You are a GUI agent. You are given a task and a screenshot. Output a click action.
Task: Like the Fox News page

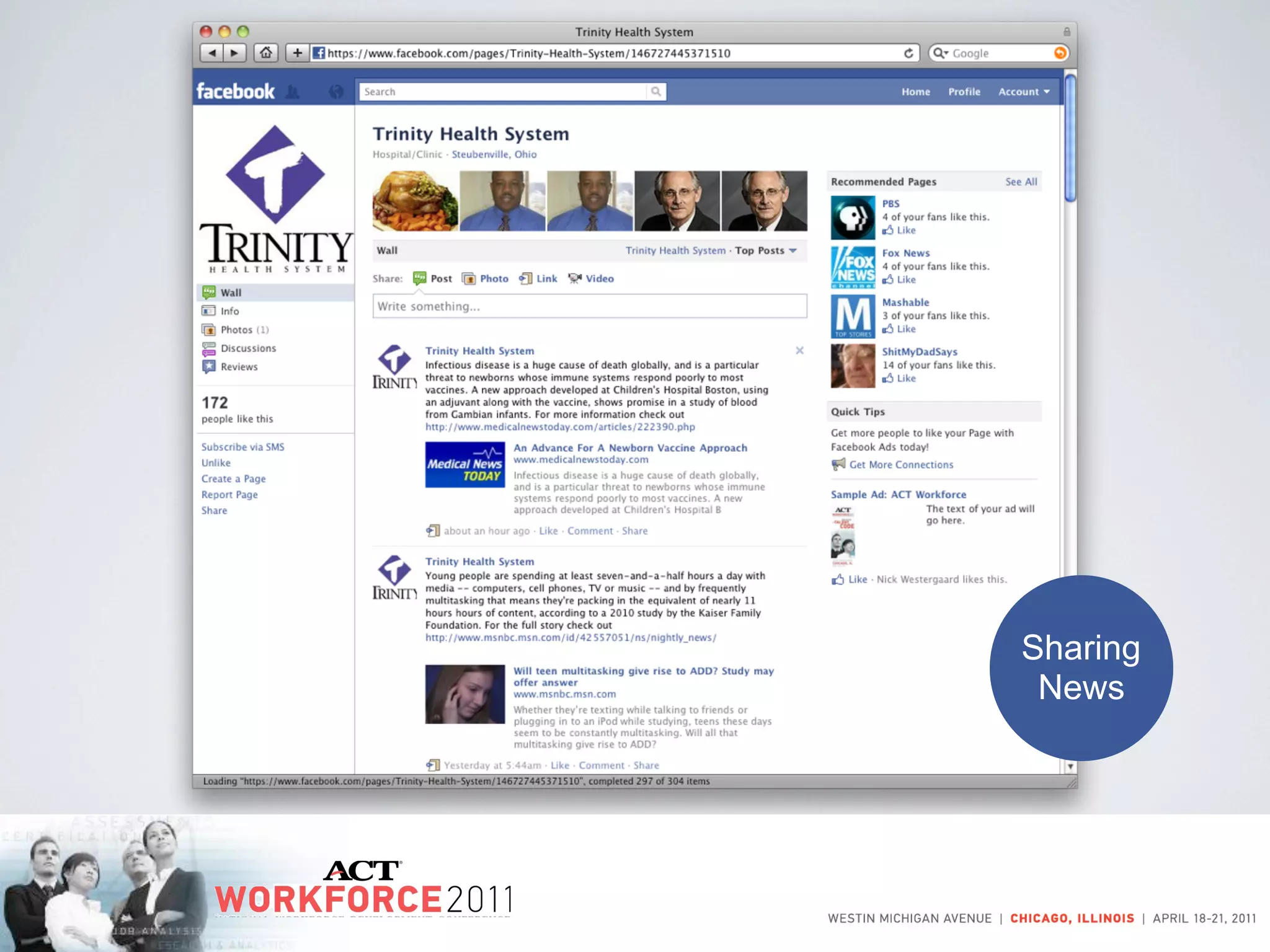click(899, 280)
